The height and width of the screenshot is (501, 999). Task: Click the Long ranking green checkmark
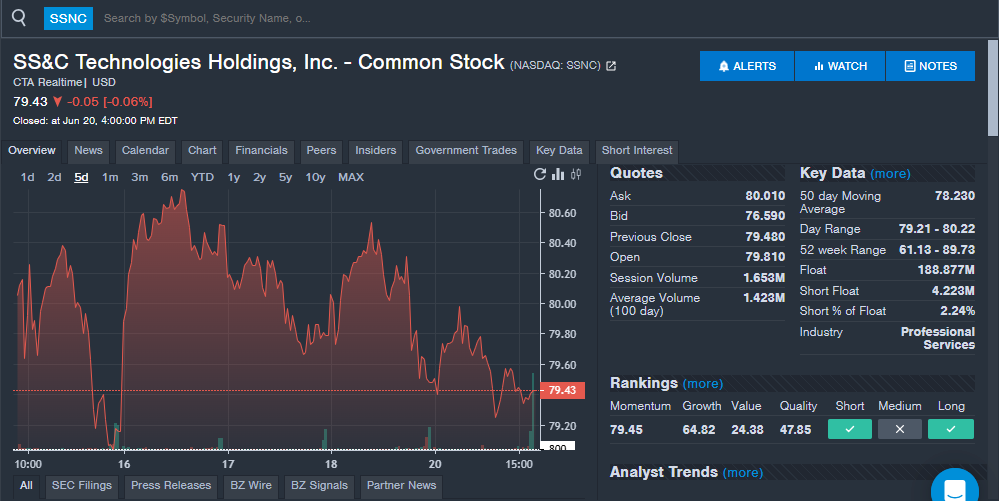click(951, 429)
